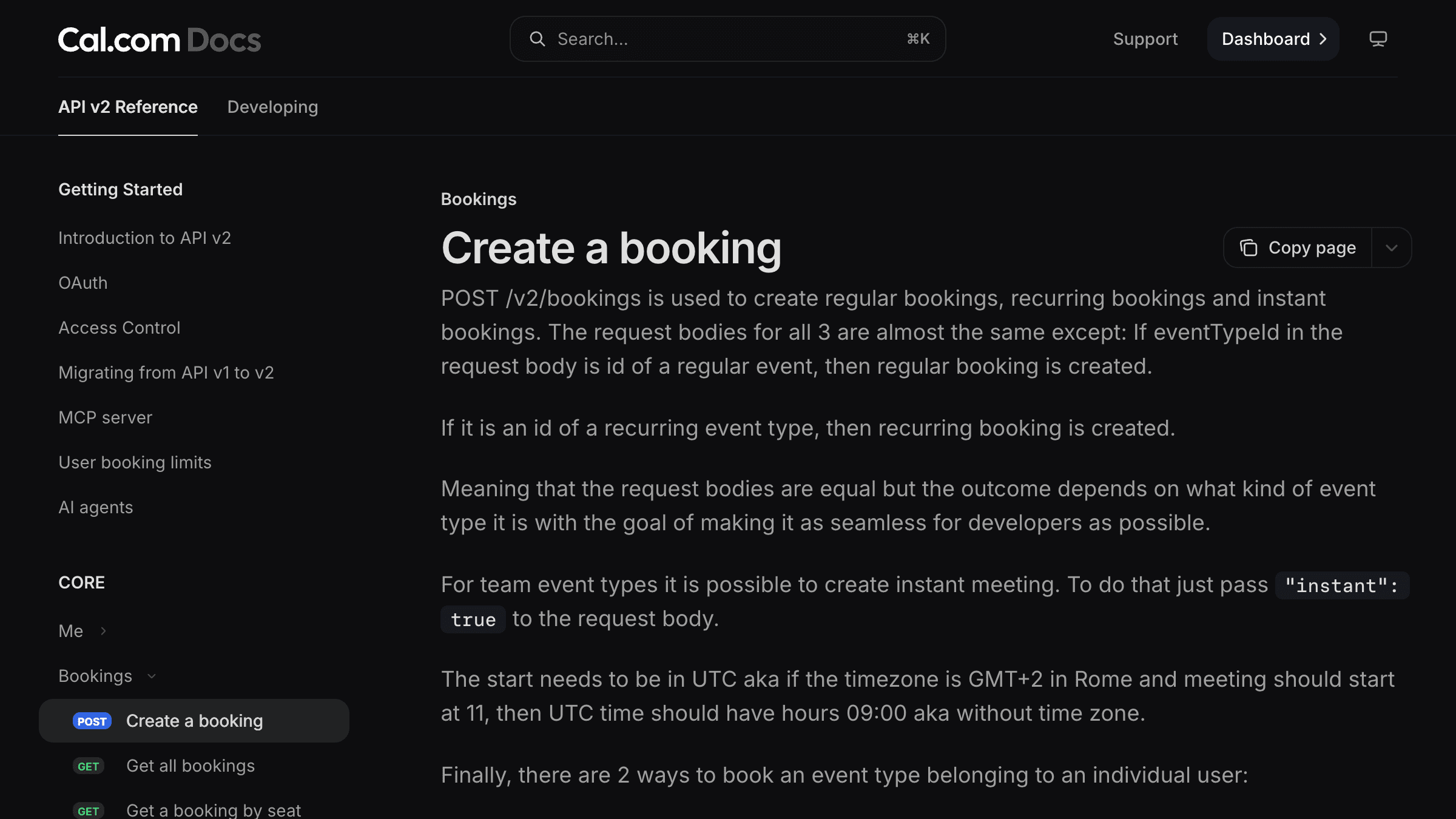Switch to the API v2 Reference tab
The image size is (1456, 819).
pyautogui.click(x=128, y=107)
